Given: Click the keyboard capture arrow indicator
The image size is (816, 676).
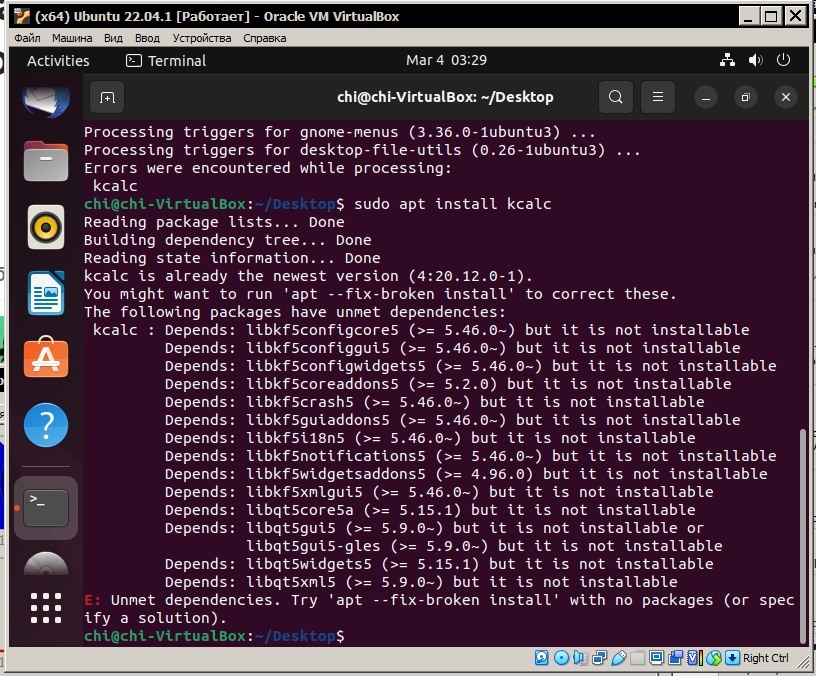Looking at the screenshot, I should (732, 658).
